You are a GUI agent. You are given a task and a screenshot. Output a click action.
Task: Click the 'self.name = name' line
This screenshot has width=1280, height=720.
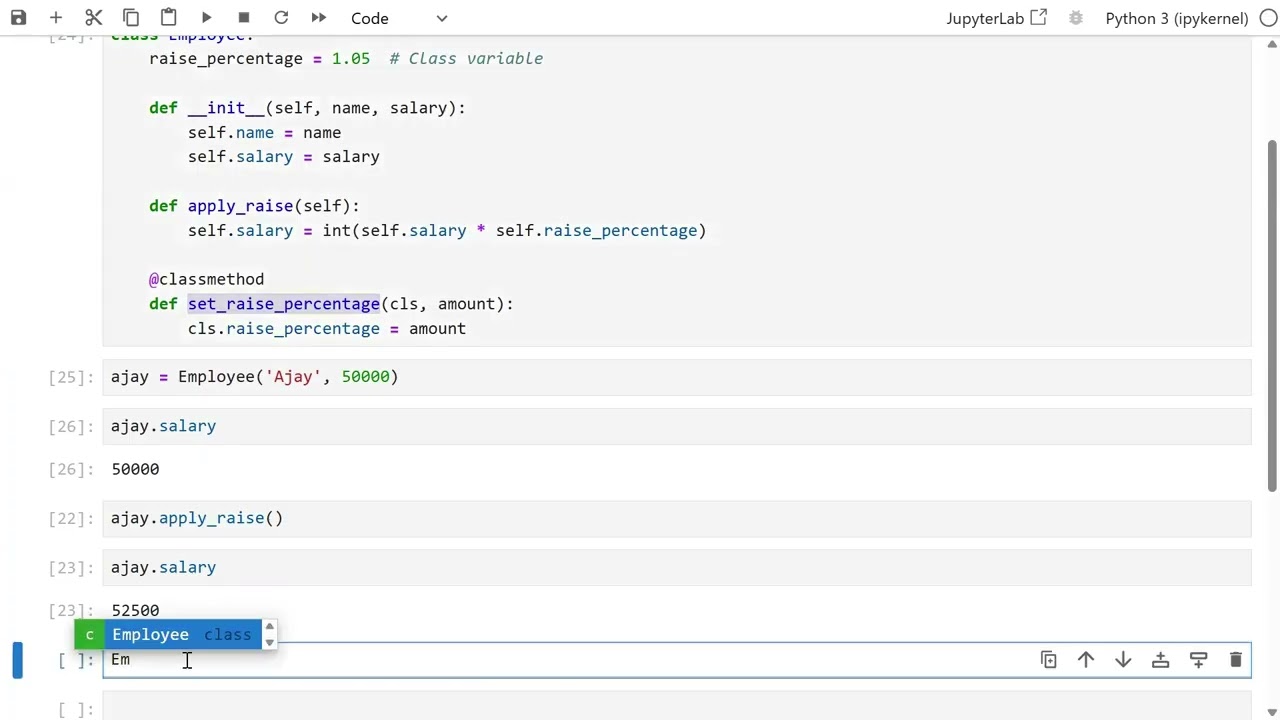click(264, 133)
